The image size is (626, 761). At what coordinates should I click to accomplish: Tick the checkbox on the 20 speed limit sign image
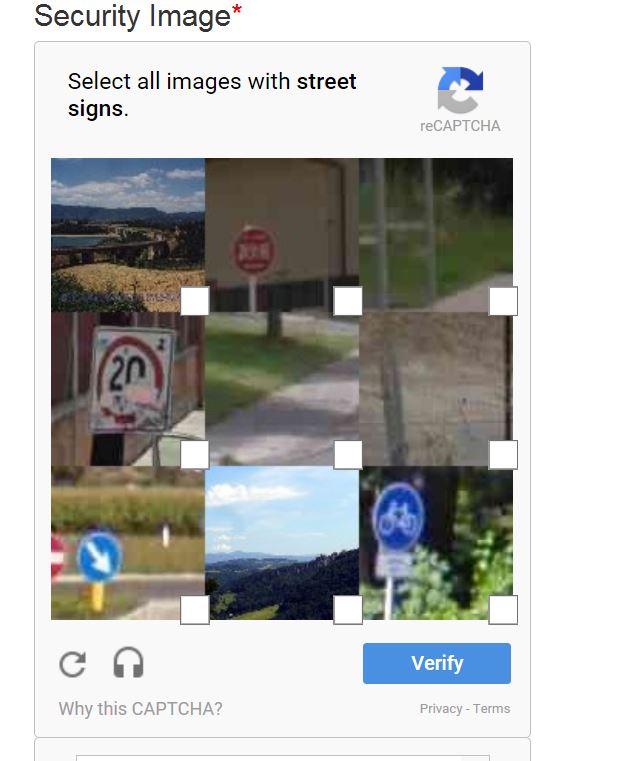click(195, 455)
